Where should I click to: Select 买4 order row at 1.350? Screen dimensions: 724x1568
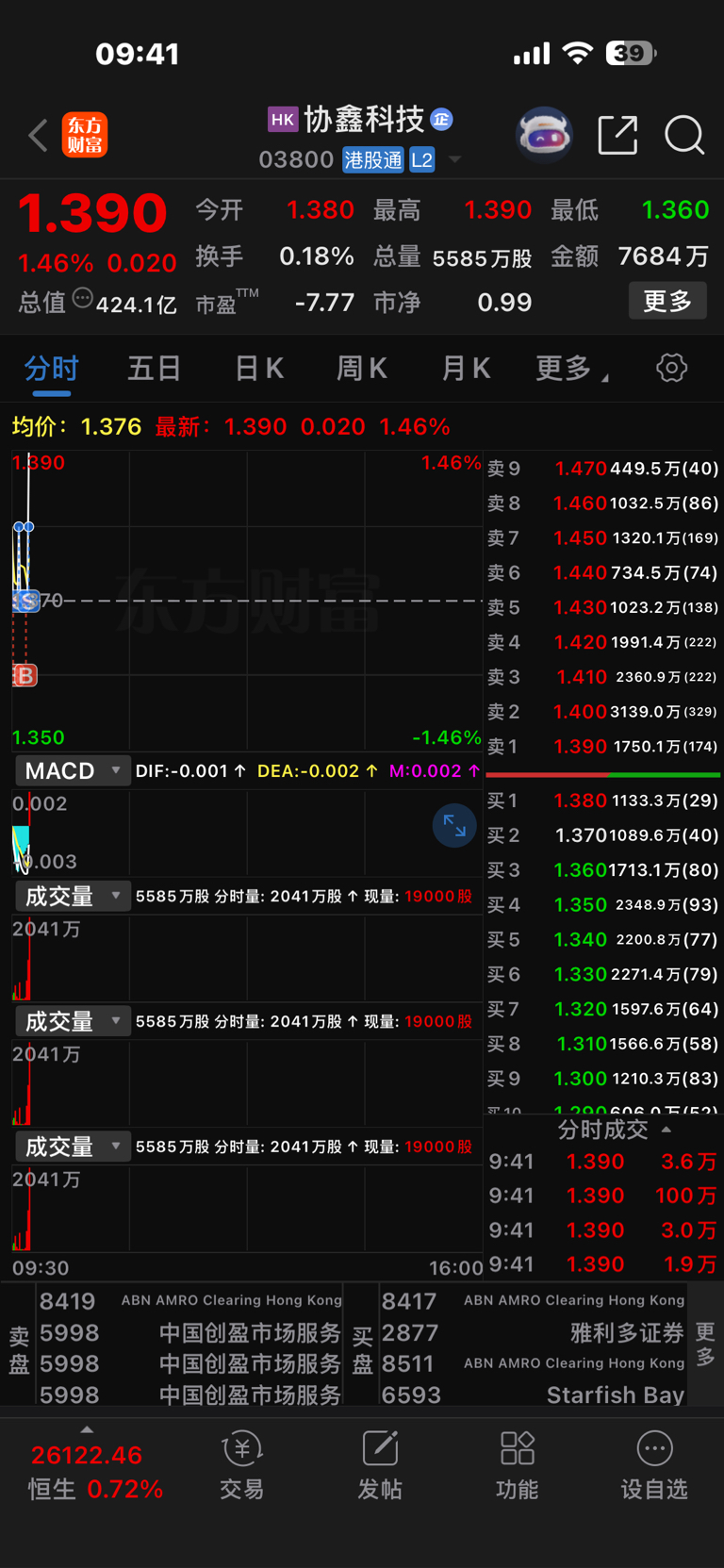pos(603,904)
